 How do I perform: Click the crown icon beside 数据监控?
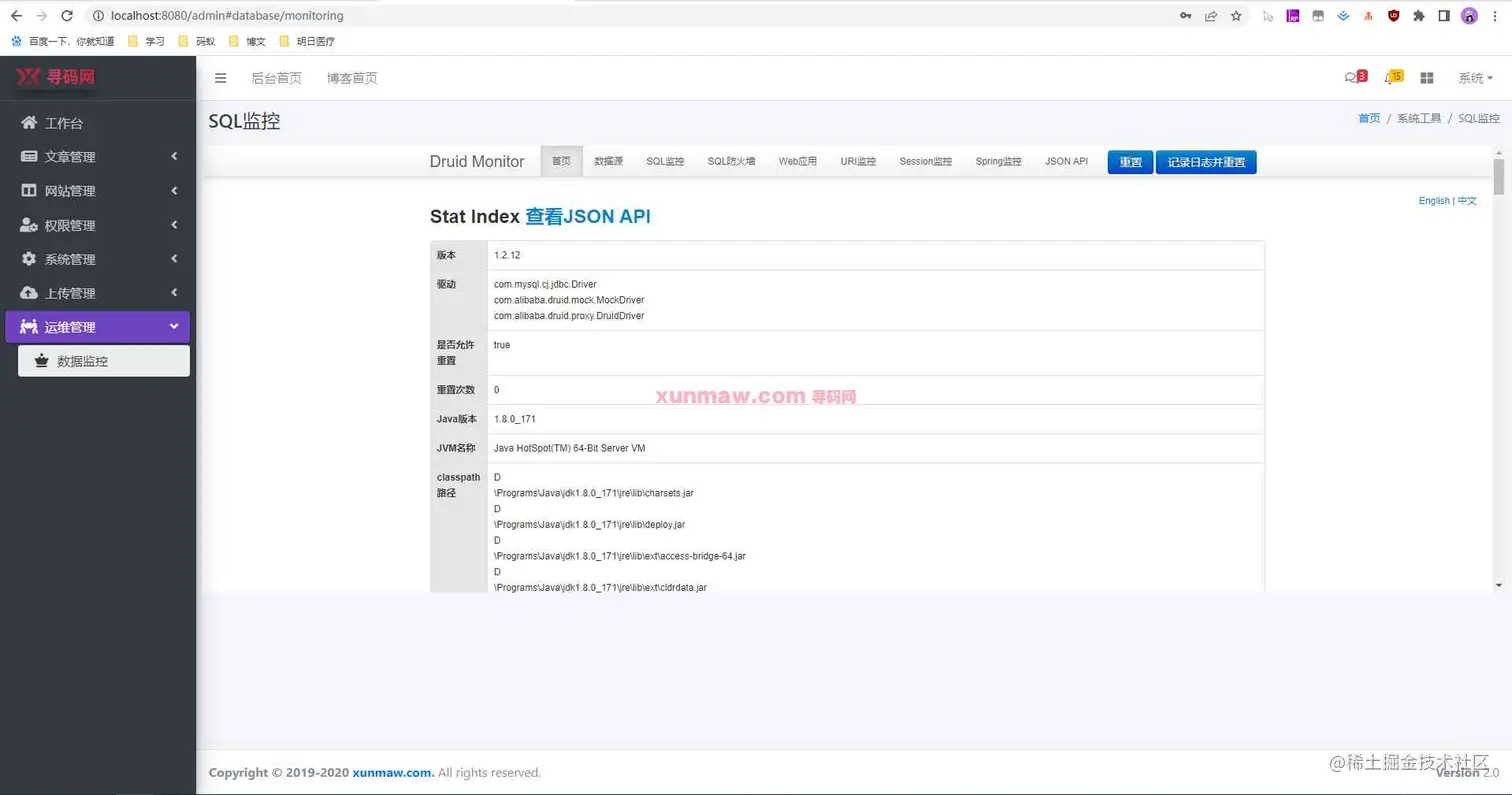point(41,361)
